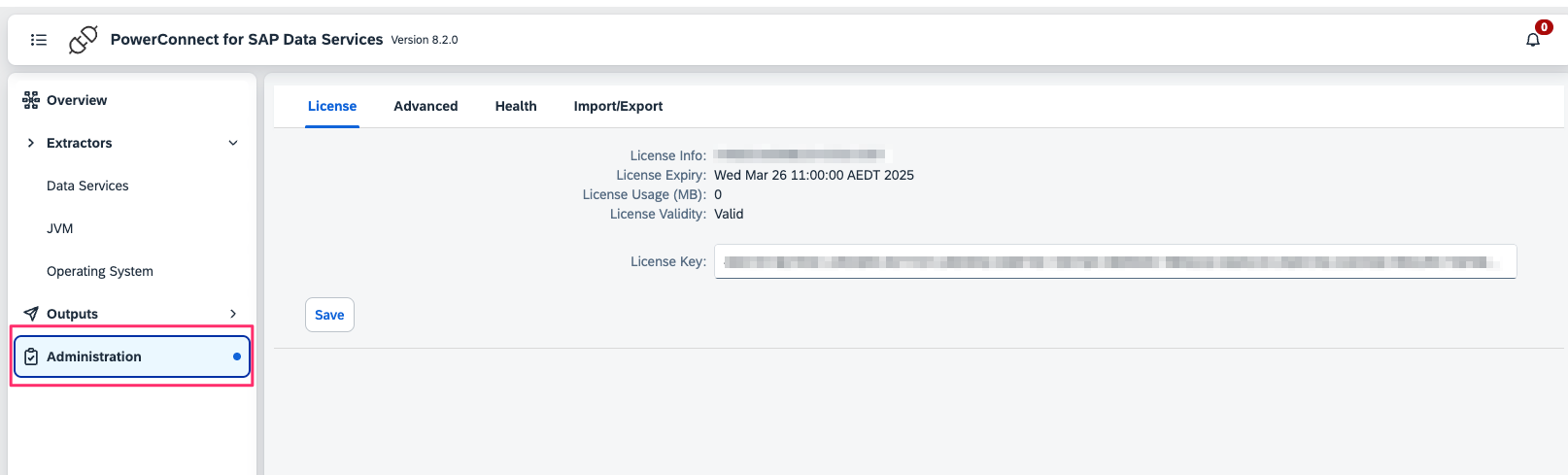Select the License tab

(x=332, y=106)
